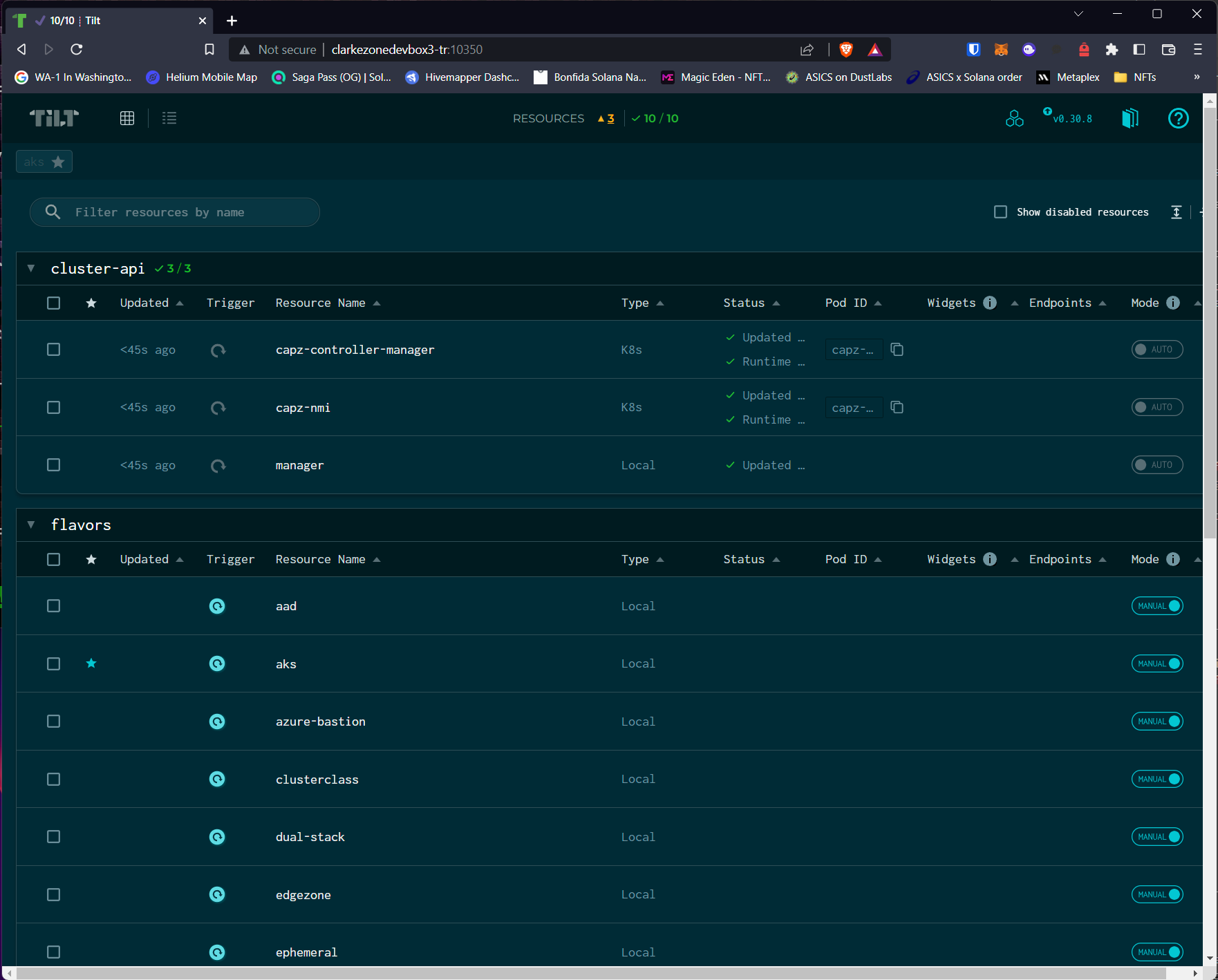Viewport: 1218px width, 980px height.
Task: Switch to the detail list view icon
Action: point(169,118)
